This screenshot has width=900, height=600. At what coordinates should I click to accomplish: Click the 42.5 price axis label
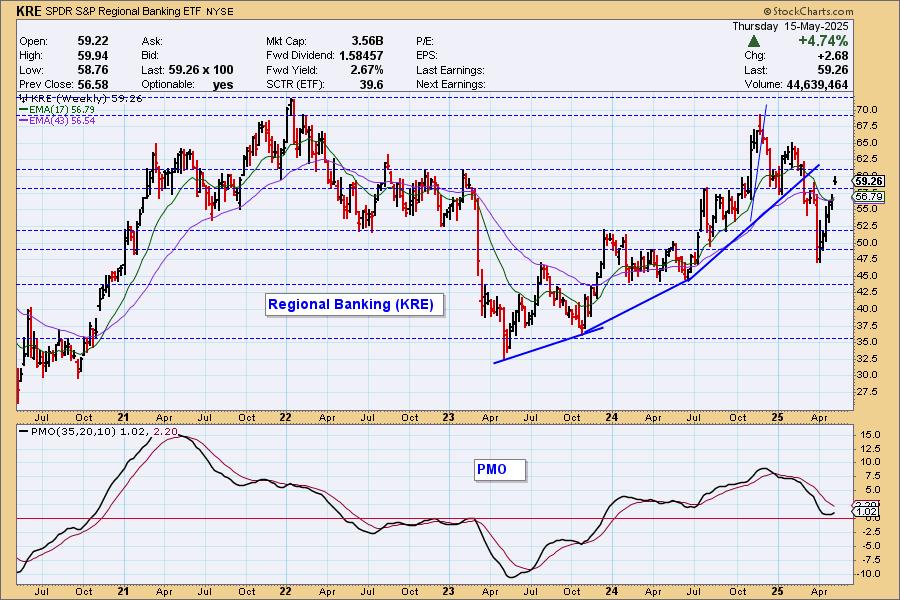coord(867,292)
